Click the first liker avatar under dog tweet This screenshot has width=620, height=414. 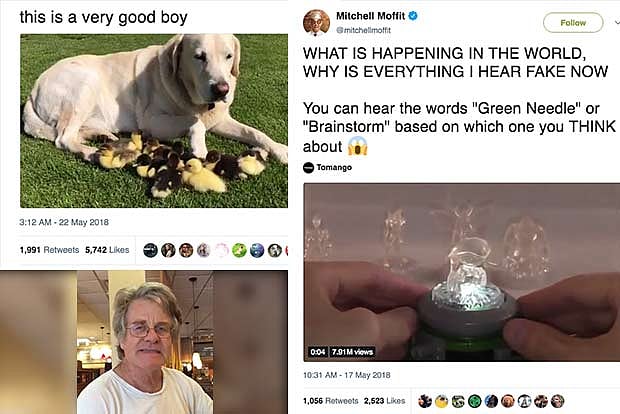point(150,250)
